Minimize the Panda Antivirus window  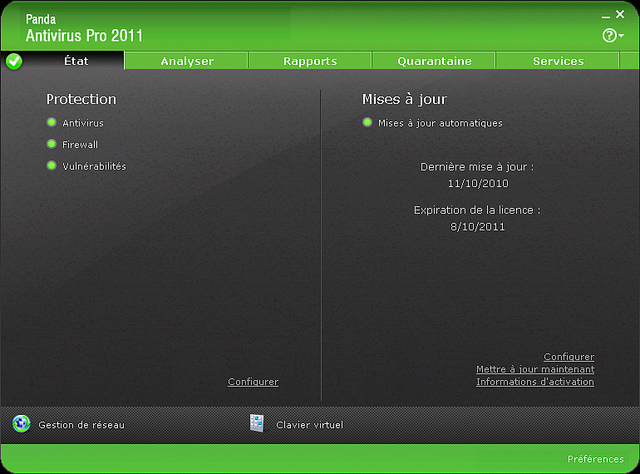pos(606,16)
